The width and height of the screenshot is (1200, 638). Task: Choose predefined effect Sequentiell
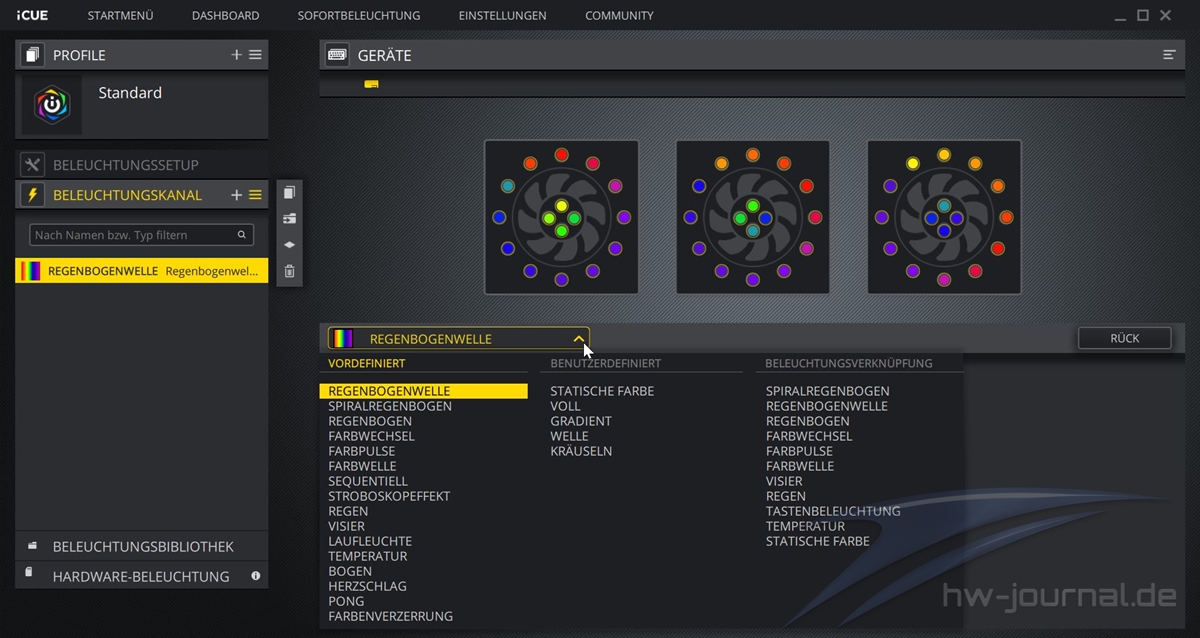pyautogui.click(x=368, y=481)
